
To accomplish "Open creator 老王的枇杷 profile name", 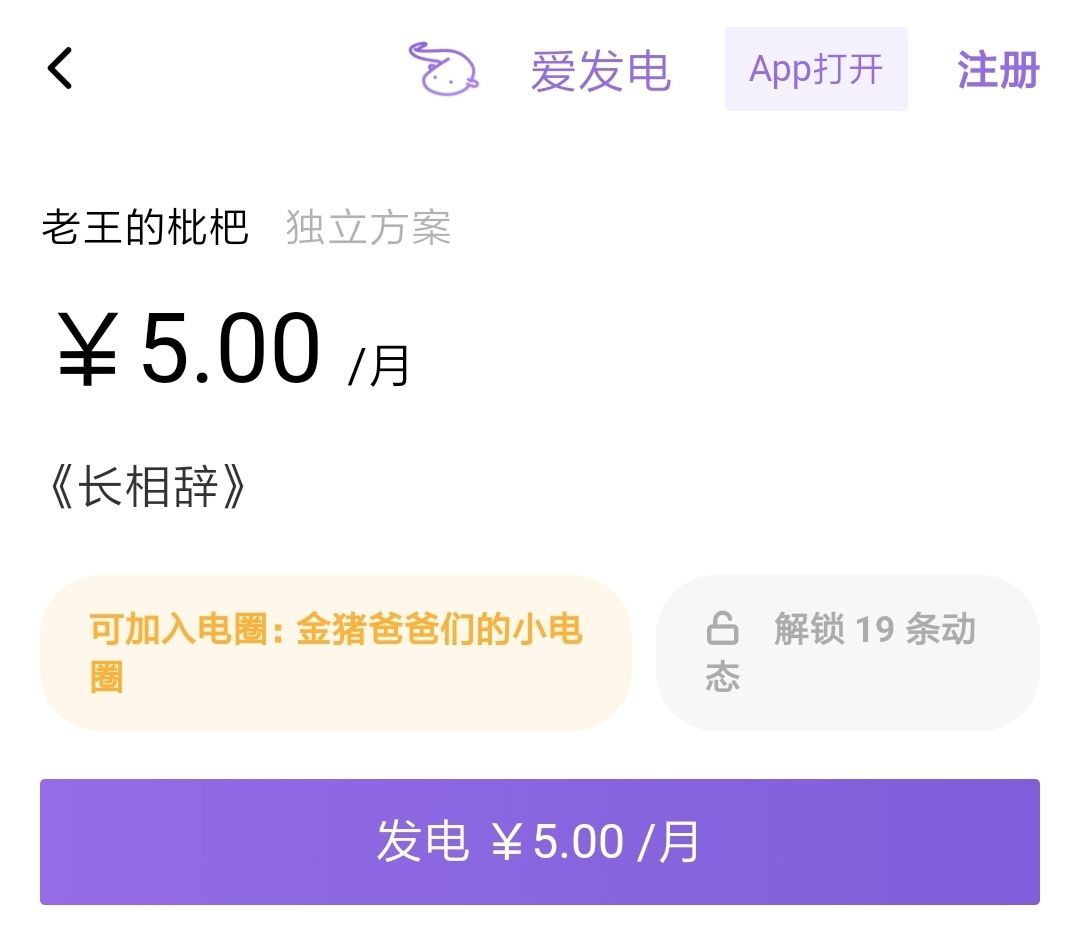I will [x=145, y=227].
